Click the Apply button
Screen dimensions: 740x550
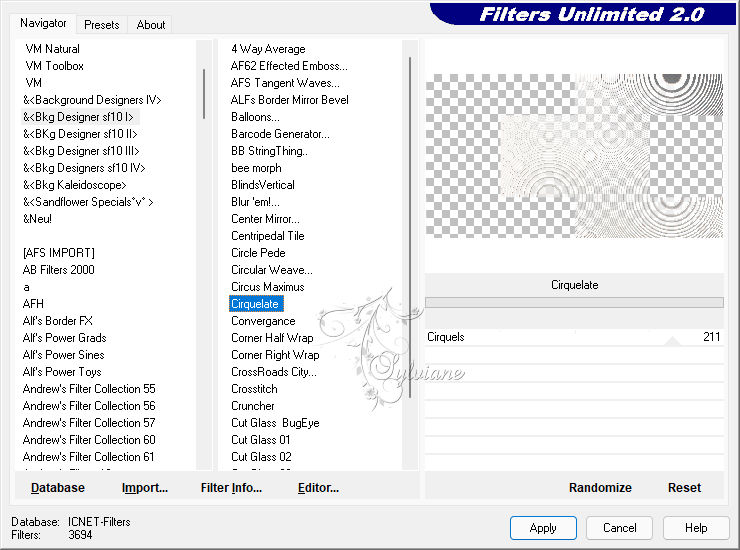click(543, 528)
